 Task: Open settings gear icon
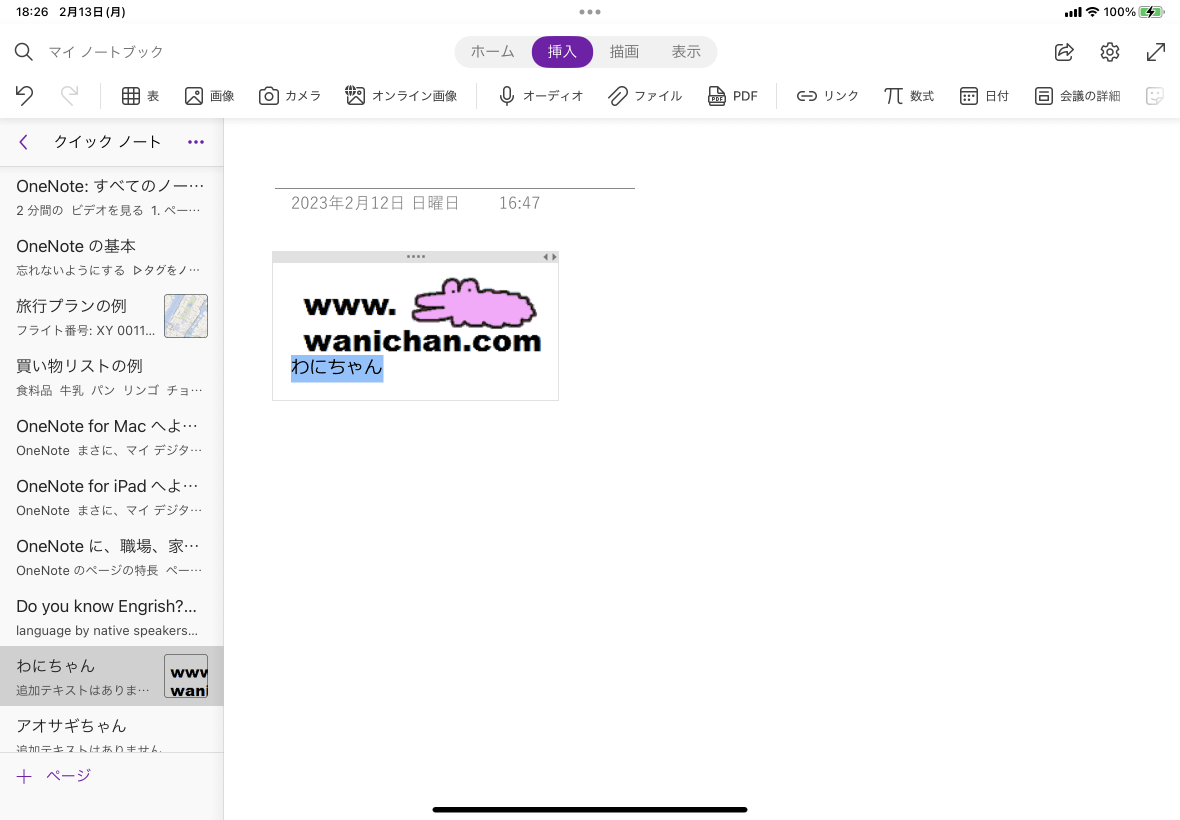click(x=1109, y=52)
